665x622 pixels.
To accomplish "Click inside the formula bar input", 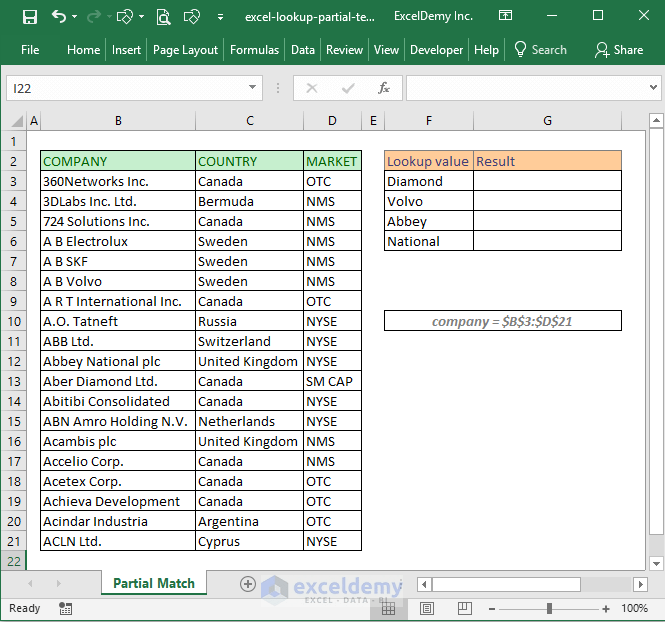I will click(526, 88).
